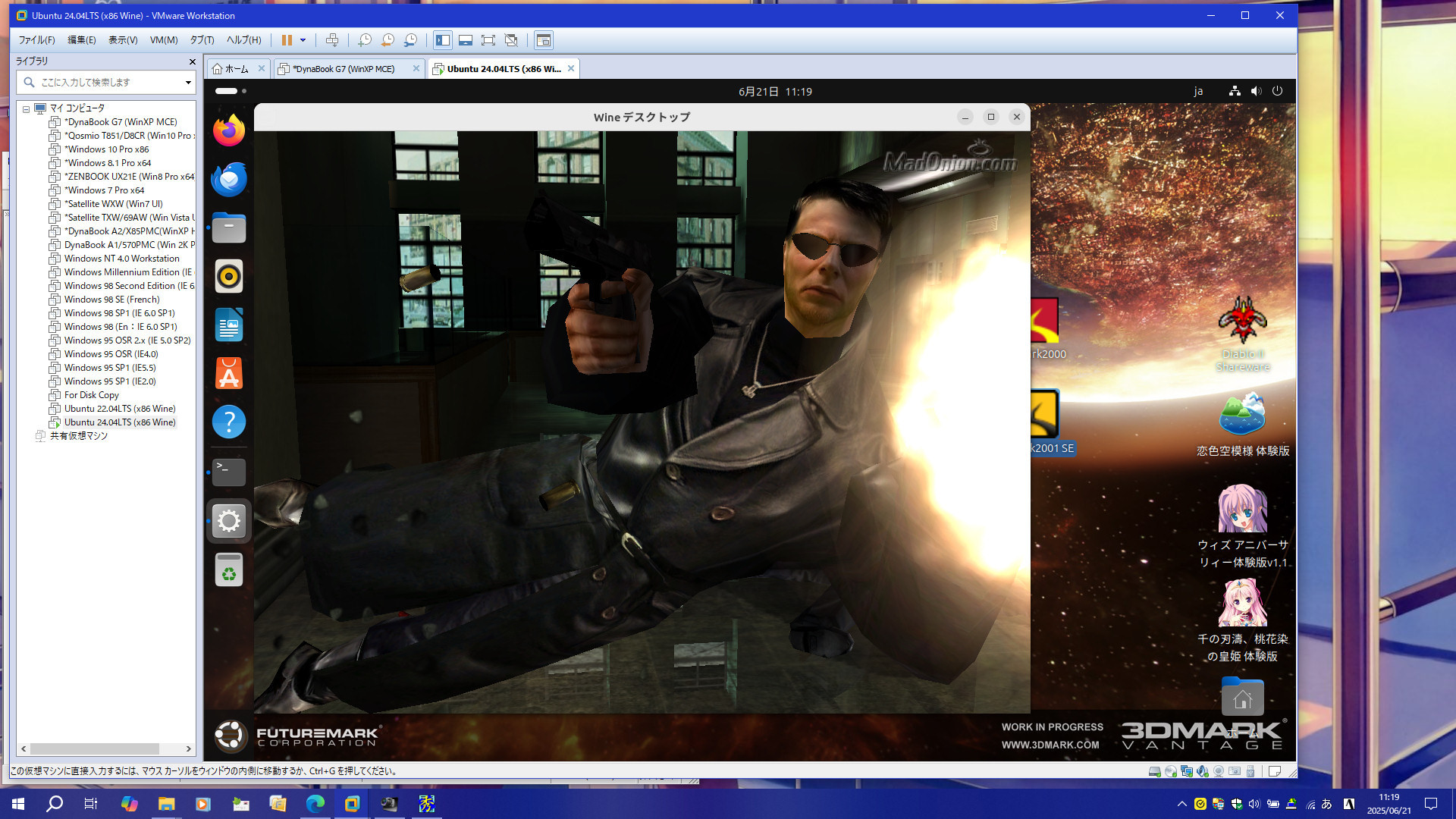Close the Ubuntu 24.04LTS VM tab

pos(571,69)
